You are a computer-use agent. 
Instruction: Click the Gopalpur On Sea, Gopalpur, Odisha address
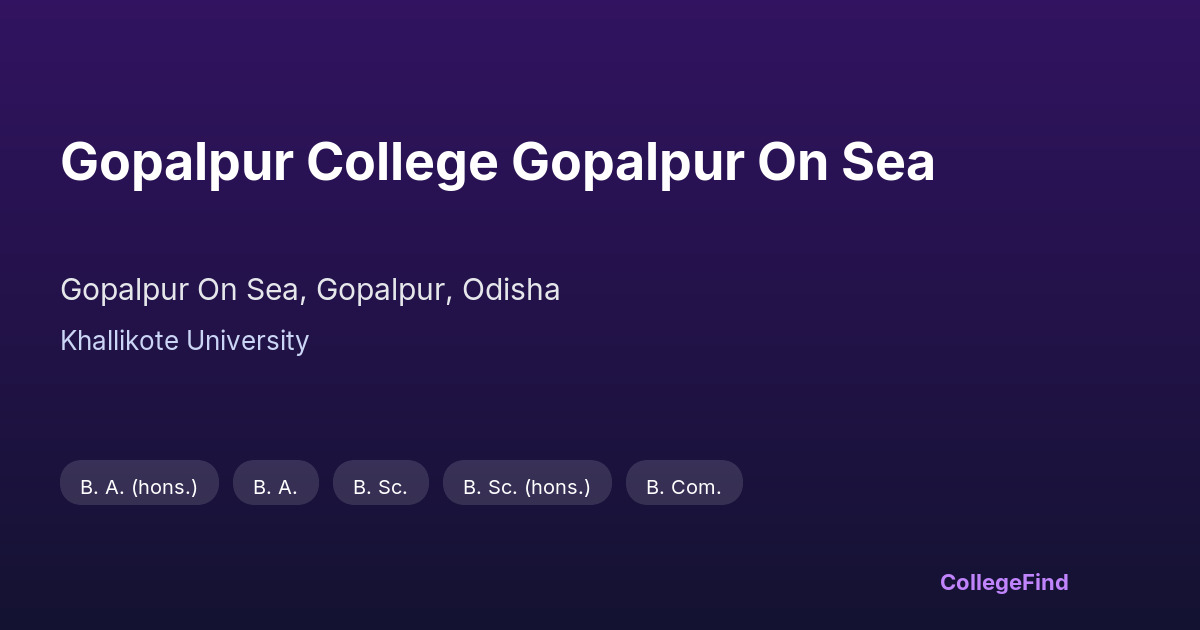coord(310,290)
